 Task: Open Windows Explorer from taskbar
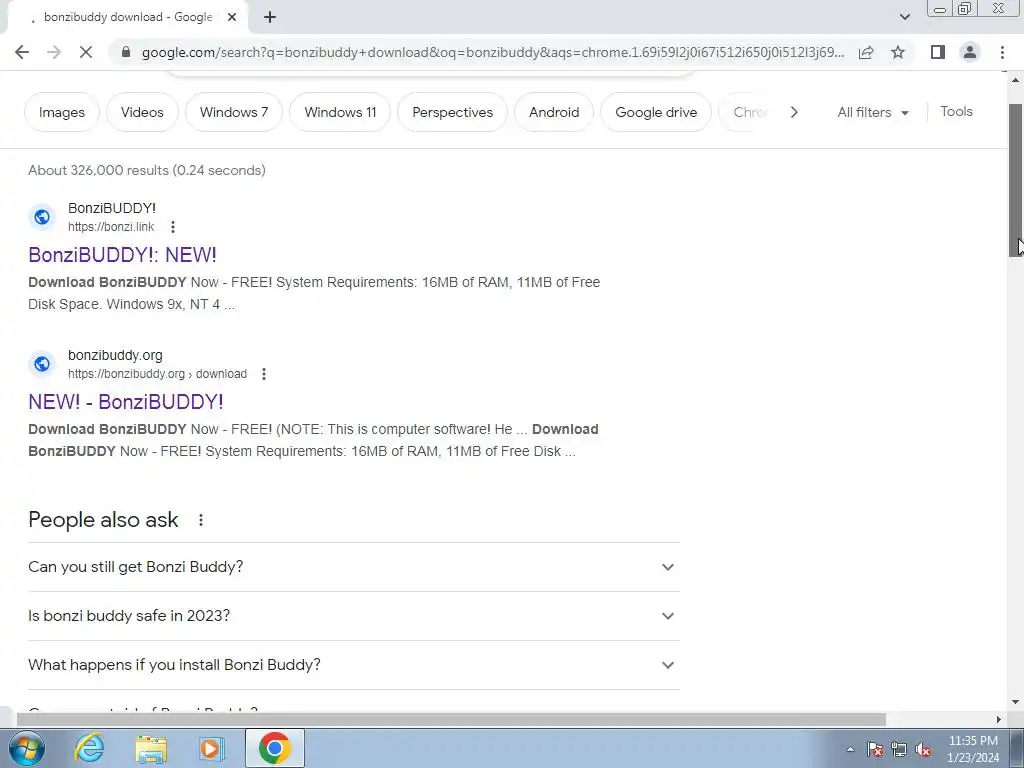point(151,748)
